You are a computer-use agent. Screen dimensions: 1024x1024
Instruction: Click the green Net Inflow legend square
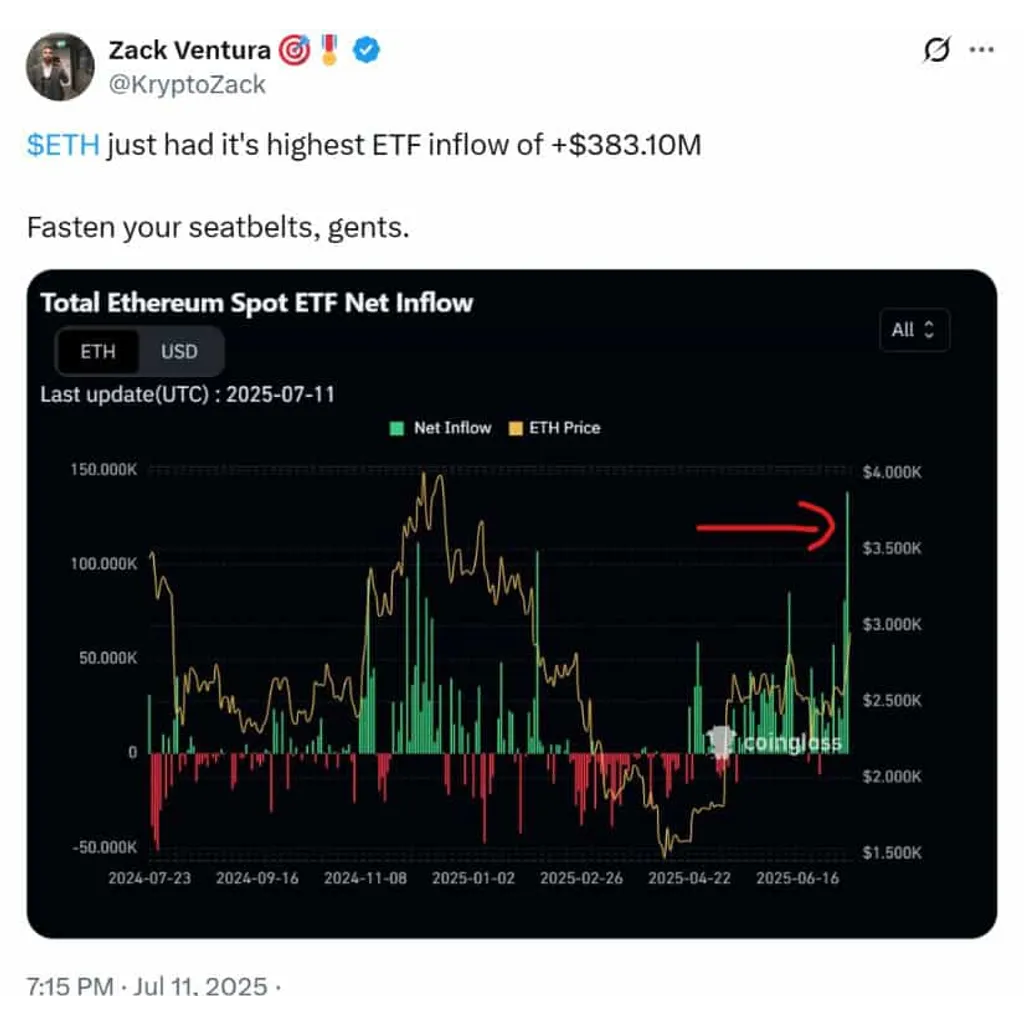point(396,428)
